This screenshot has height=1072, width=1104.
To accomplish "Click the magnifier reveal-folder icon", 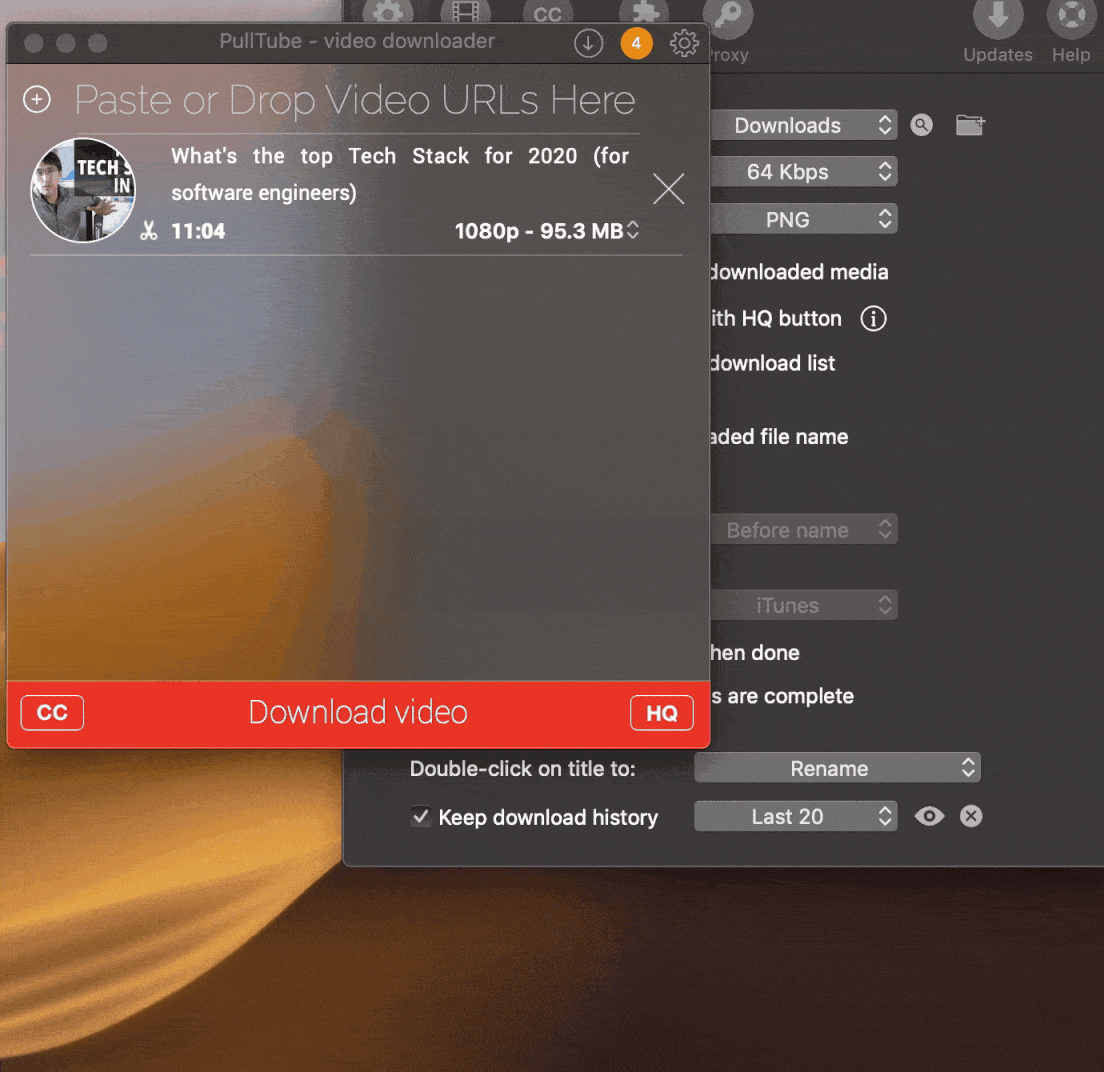I will click(x=921, y=125).
